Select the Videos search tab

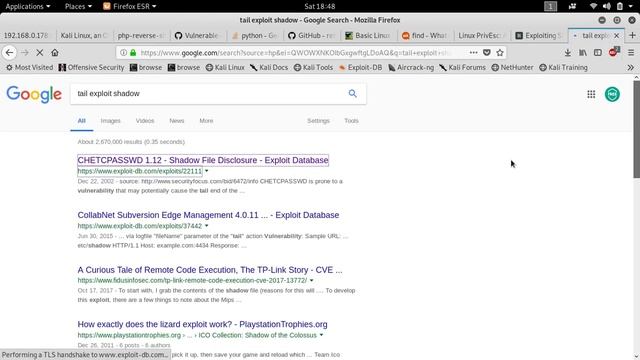click(145, 121)
